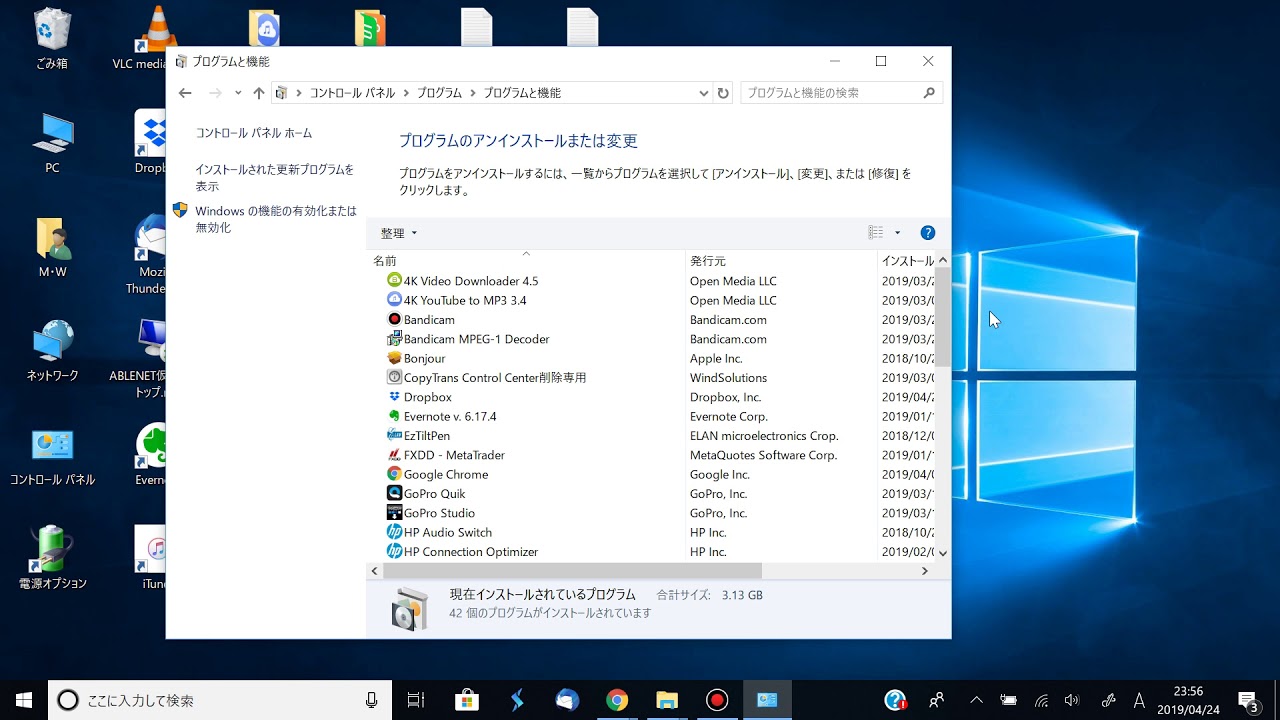Click the HP Connection Optimizer icon
Viewport: 1280px width, 720px height.
394,551
